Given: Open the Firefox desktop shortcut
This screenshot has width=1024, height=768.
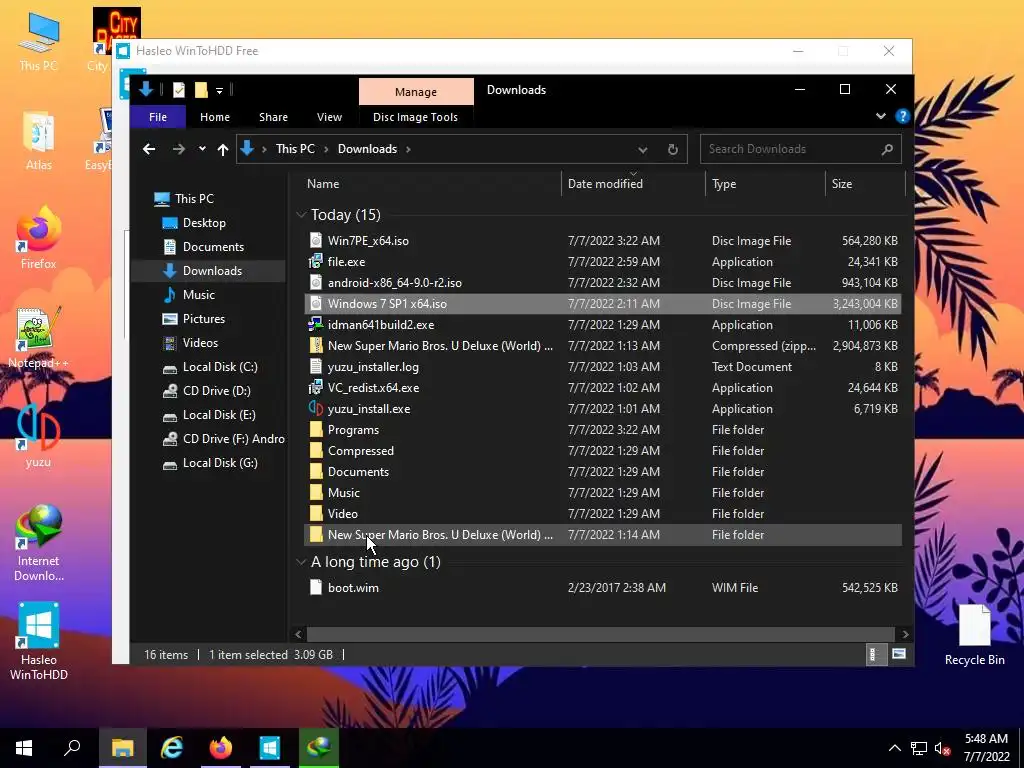Looking at the screenshot, I should pyautogui.click(x=38, y=237).
